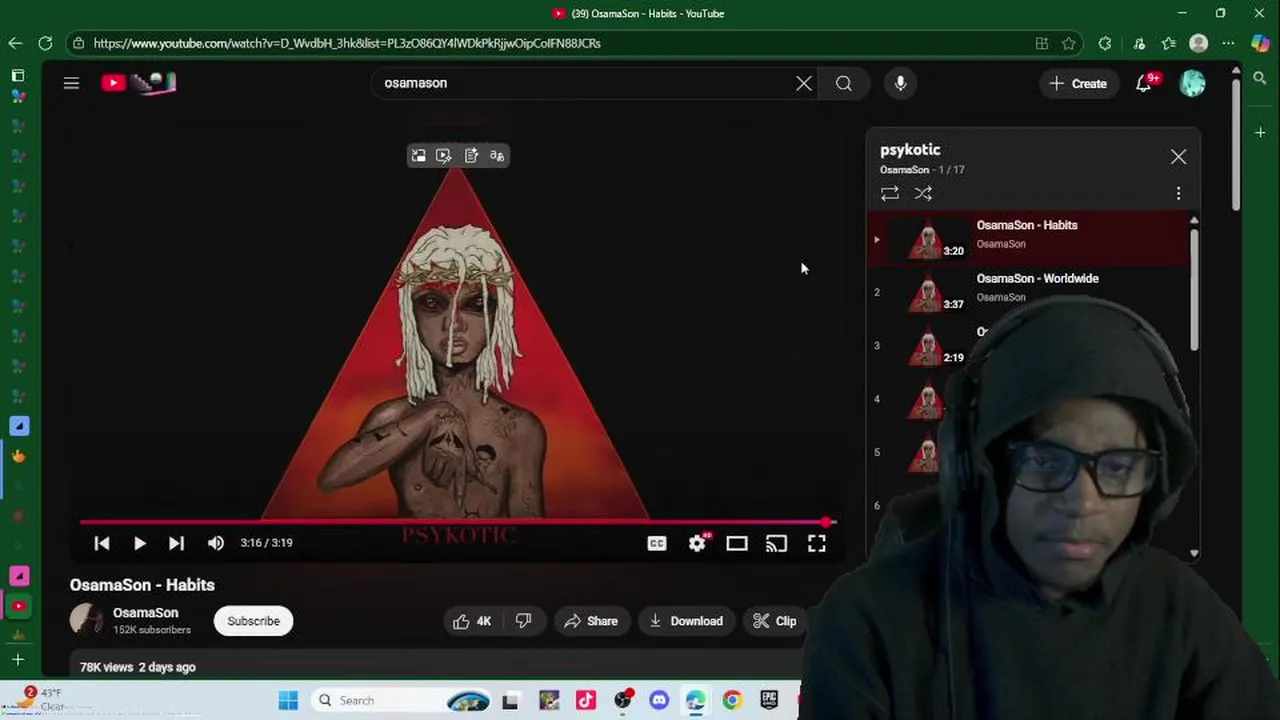Open new tab from vertical tab bar

18,659
